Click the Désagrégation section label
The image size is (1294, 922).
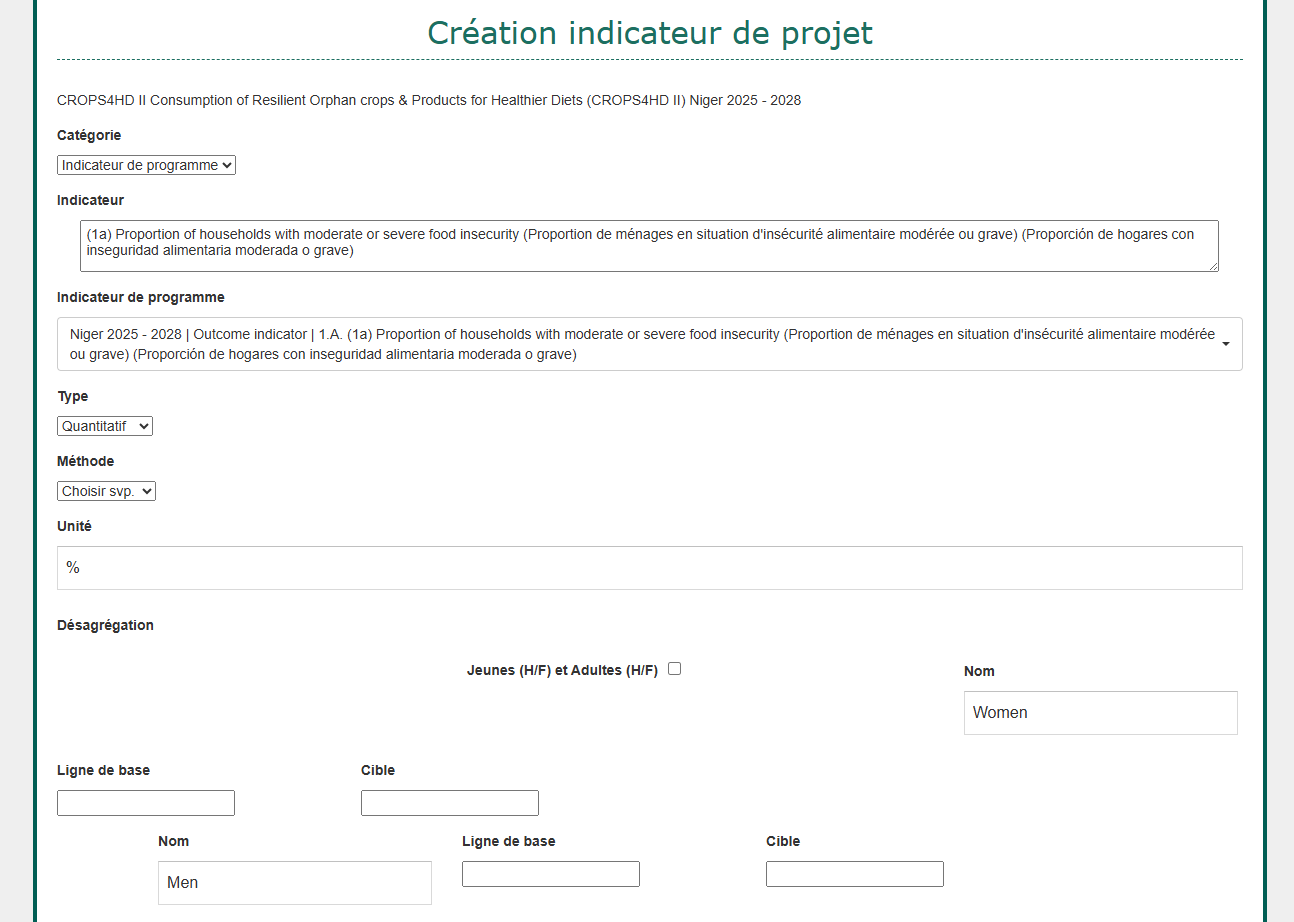click(105, 625)
